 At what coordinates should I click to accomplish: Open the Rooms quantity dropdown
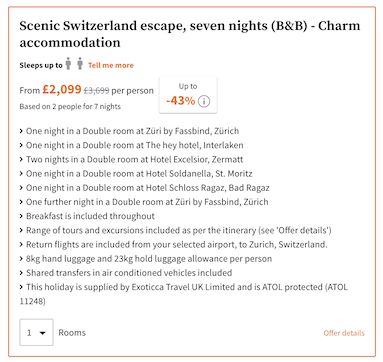[x=36, y=332]
